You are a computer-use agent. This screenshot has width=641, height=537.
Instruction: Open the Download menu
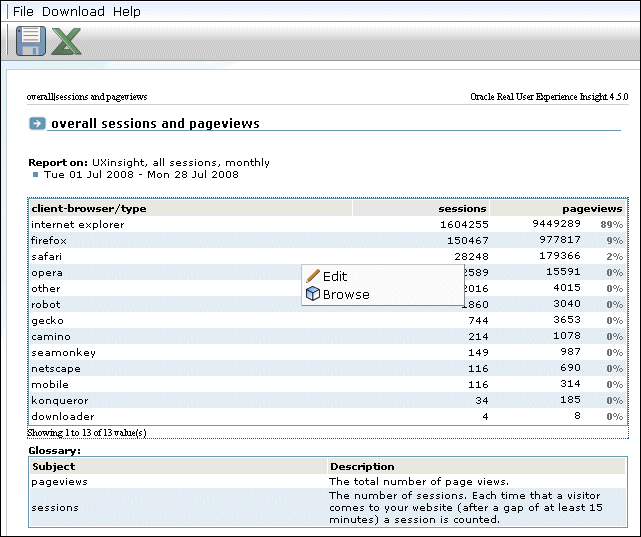73,11
